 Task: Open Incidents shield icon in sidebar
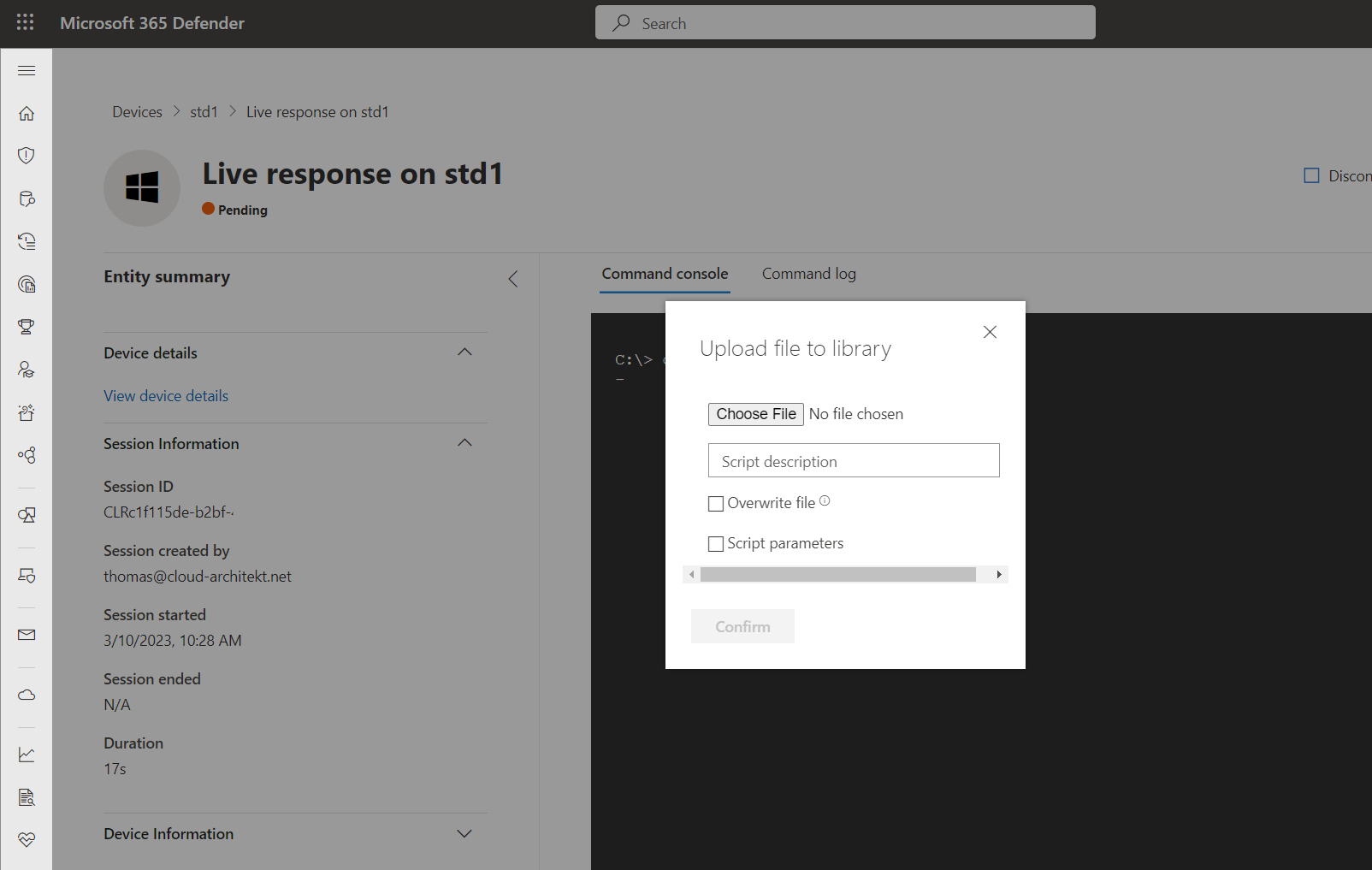[x=27, y=156]
